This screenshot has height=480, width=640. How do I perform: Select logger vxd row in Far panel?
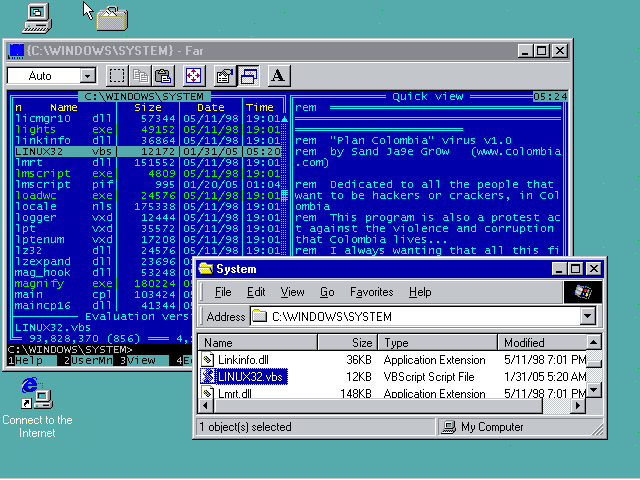[x=148, y=218]
